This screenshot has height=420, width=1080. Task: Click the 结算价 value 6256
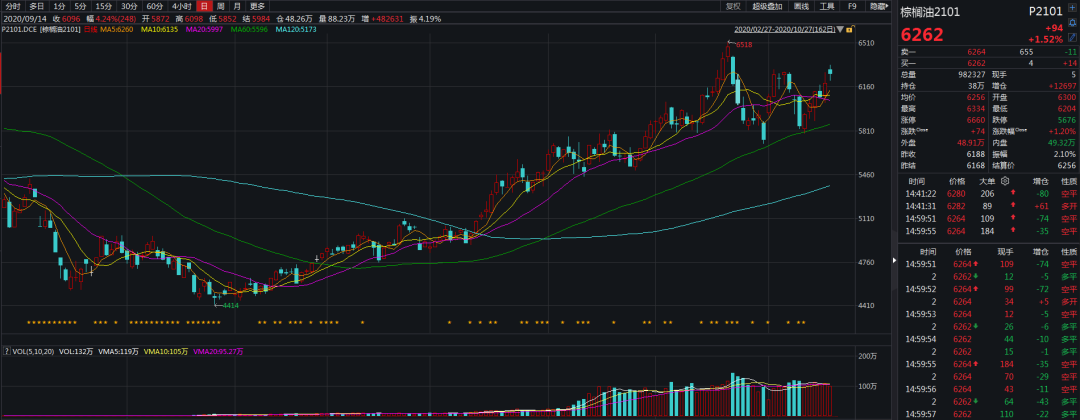point(1067,165)
